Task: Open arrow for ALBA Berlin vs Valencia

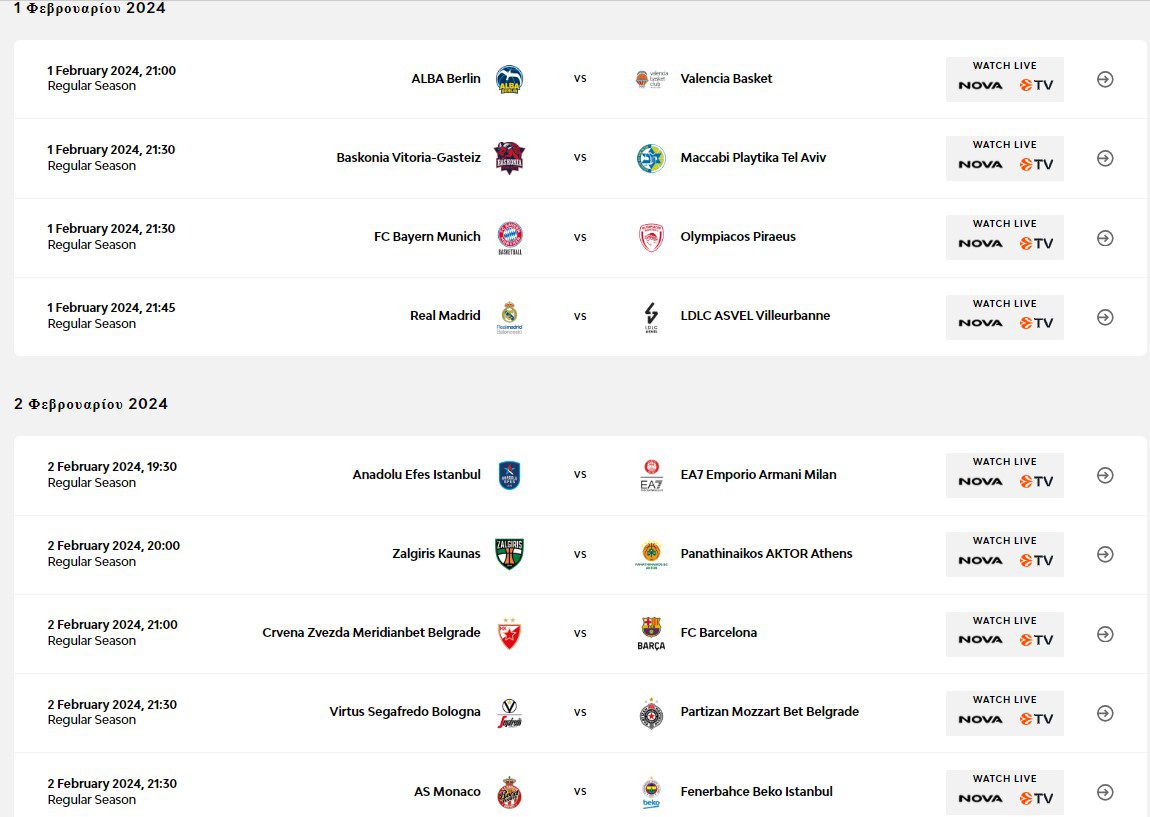Action: tap(1105, 79)
